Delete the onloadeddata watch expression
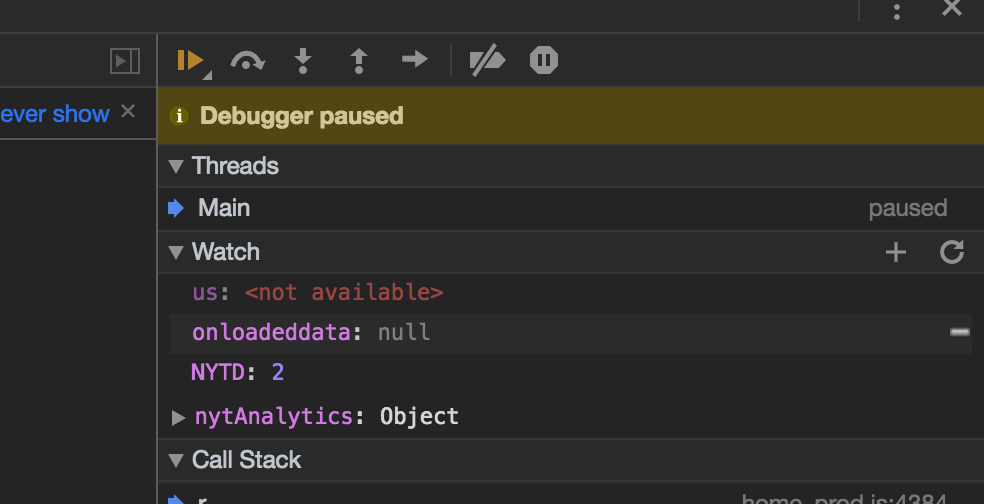The height and width of the screenshot is (504, 984). pyautogui.click(x=959, y=332)
